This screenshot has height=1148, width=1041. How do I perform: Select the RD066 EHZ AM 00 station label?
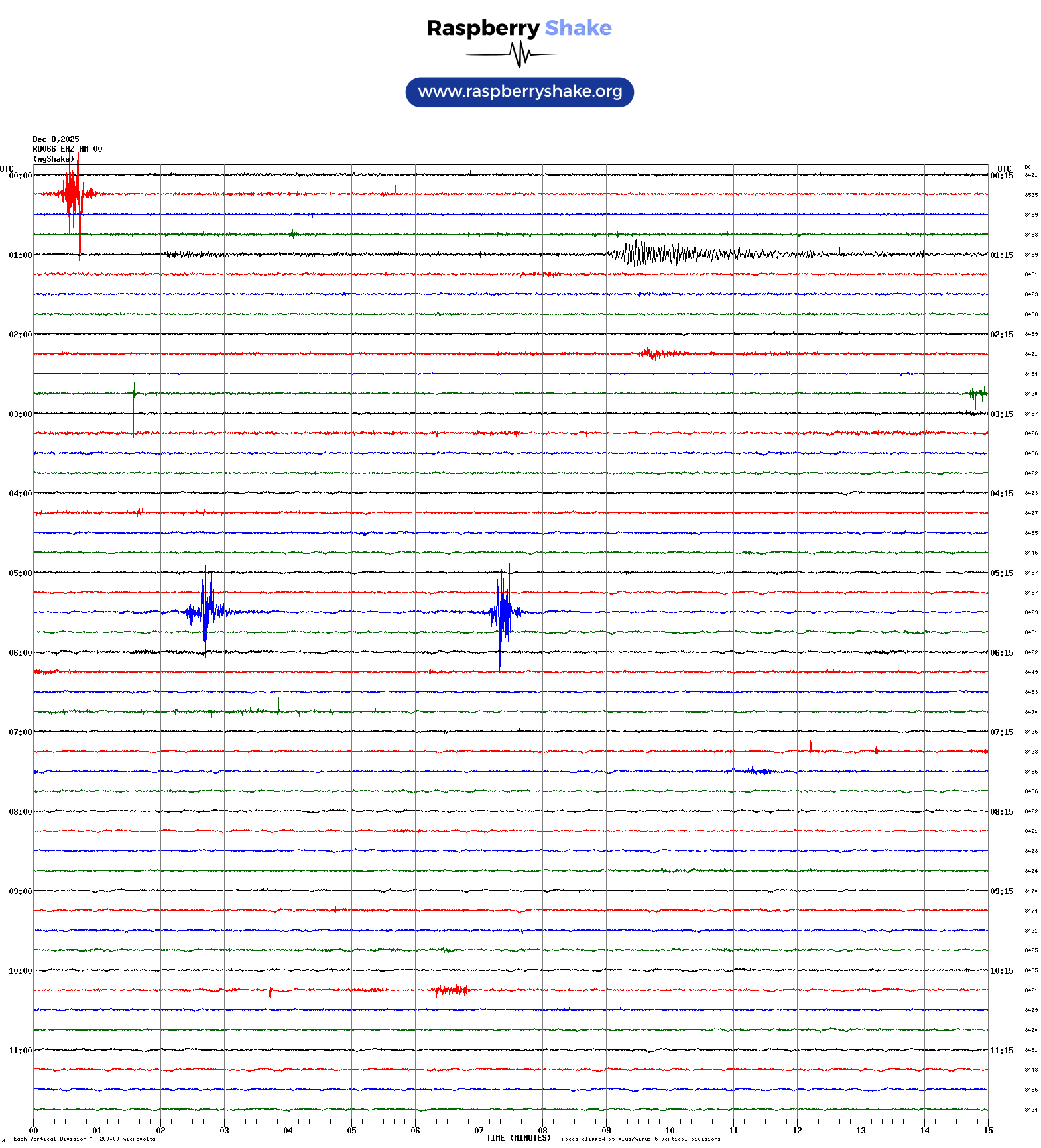tap(67, 149)
